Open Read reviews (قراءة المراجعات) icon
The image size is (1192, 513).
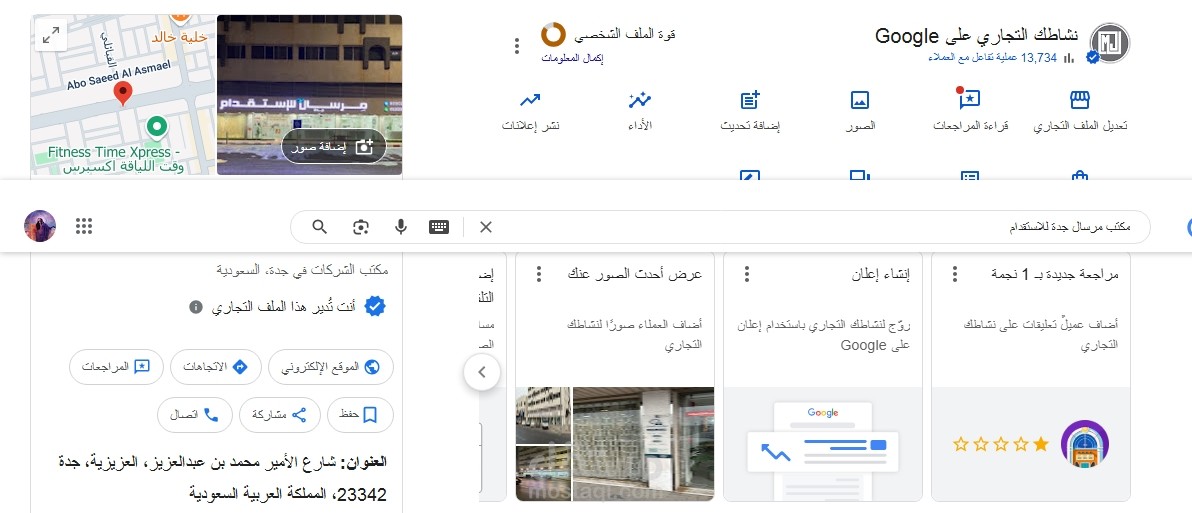point(968,100)
